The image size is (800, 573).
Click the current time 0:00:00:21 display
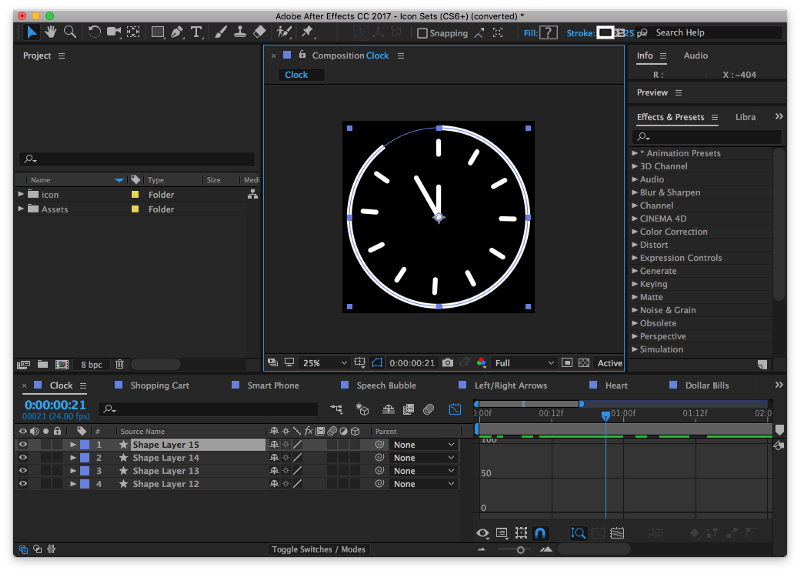(x=55, y=405)
